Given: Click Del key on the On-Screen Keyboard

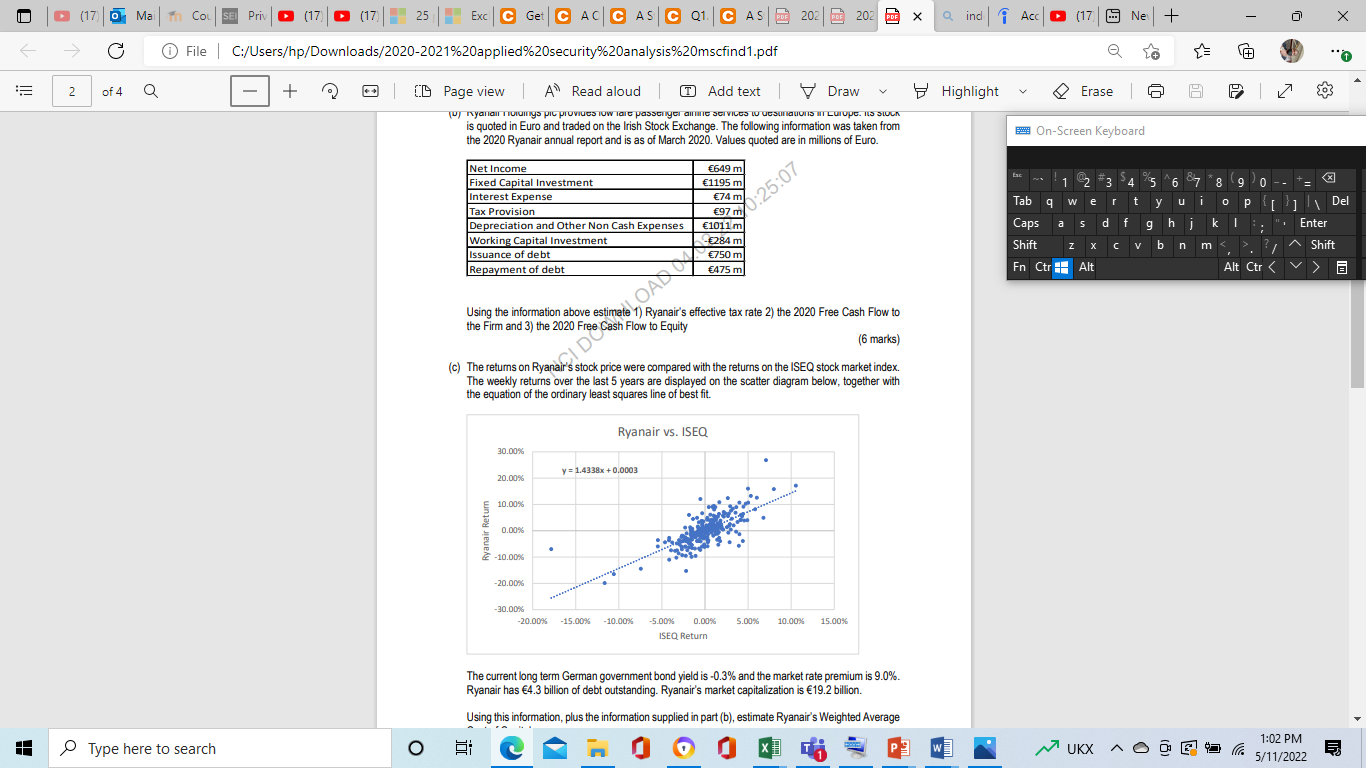Looking at the screenshot, I should [x=1340, y=201].
